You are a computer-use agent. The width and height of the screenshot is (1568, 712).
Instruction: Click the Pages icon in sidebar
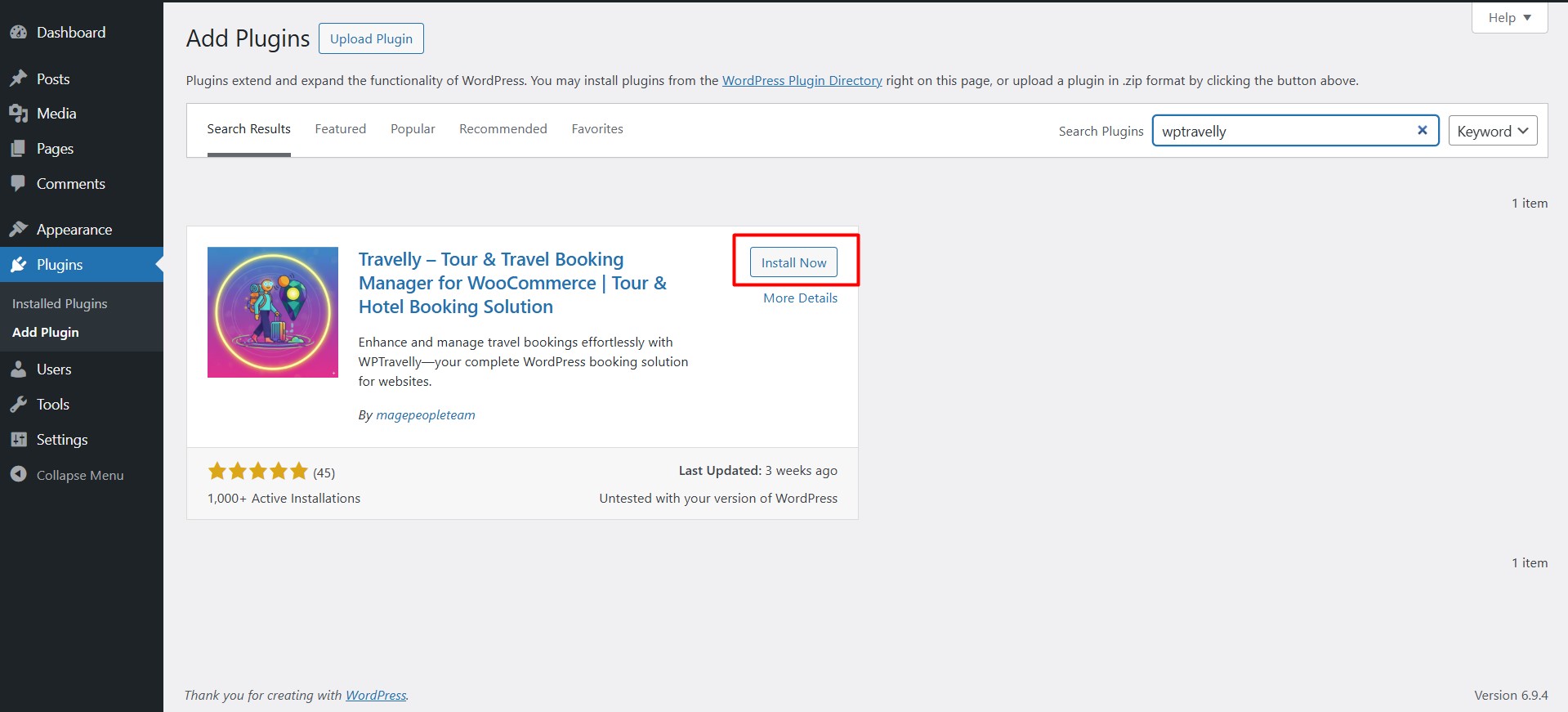coord(18,149)
